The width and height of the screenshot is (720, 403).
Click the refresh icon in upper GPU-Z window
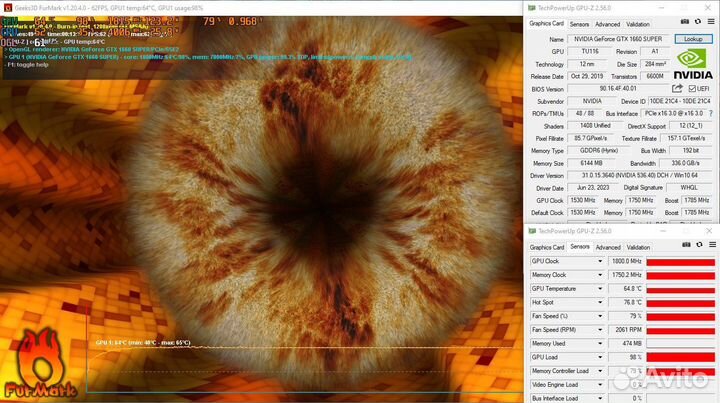point(698,22)
